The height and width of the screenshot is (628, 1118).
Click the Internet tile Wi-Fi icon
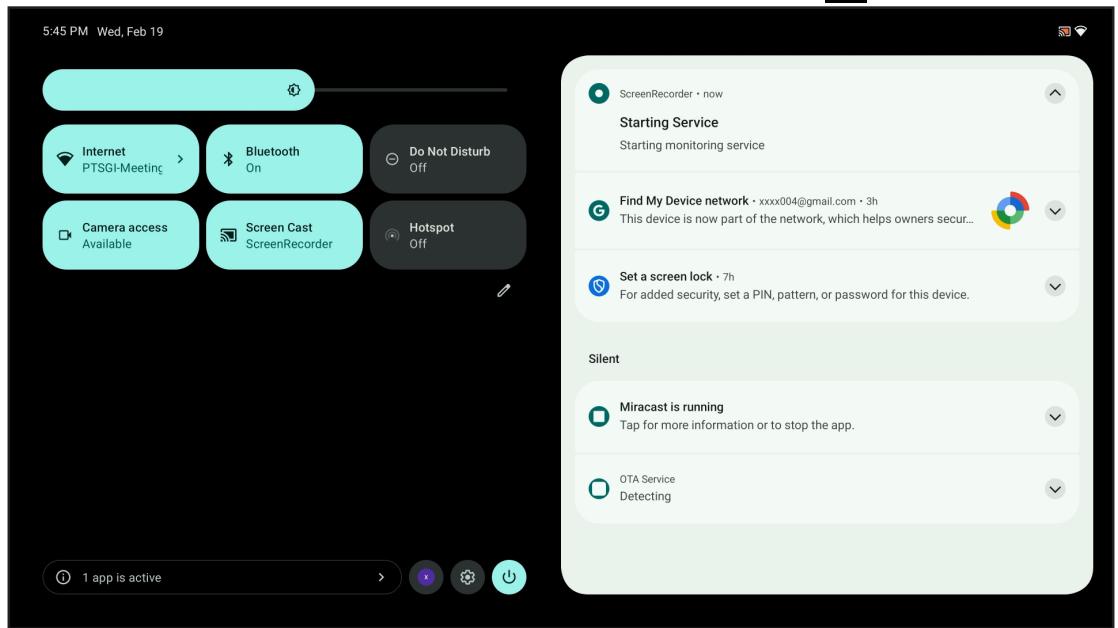tap(65, 159)
